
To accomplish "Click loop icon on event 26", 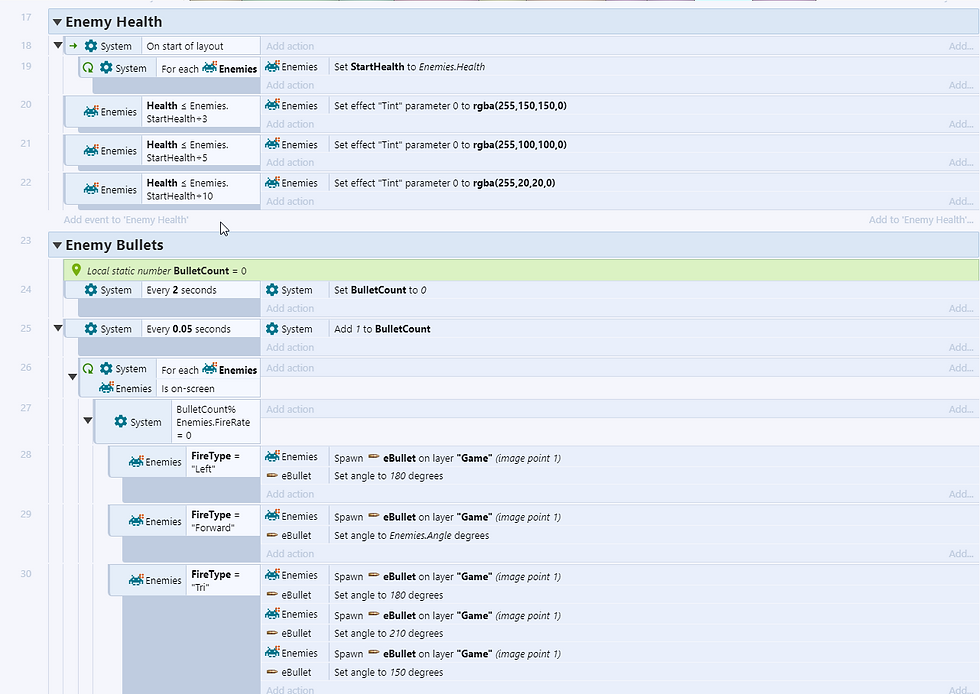I will coord(88,368).
